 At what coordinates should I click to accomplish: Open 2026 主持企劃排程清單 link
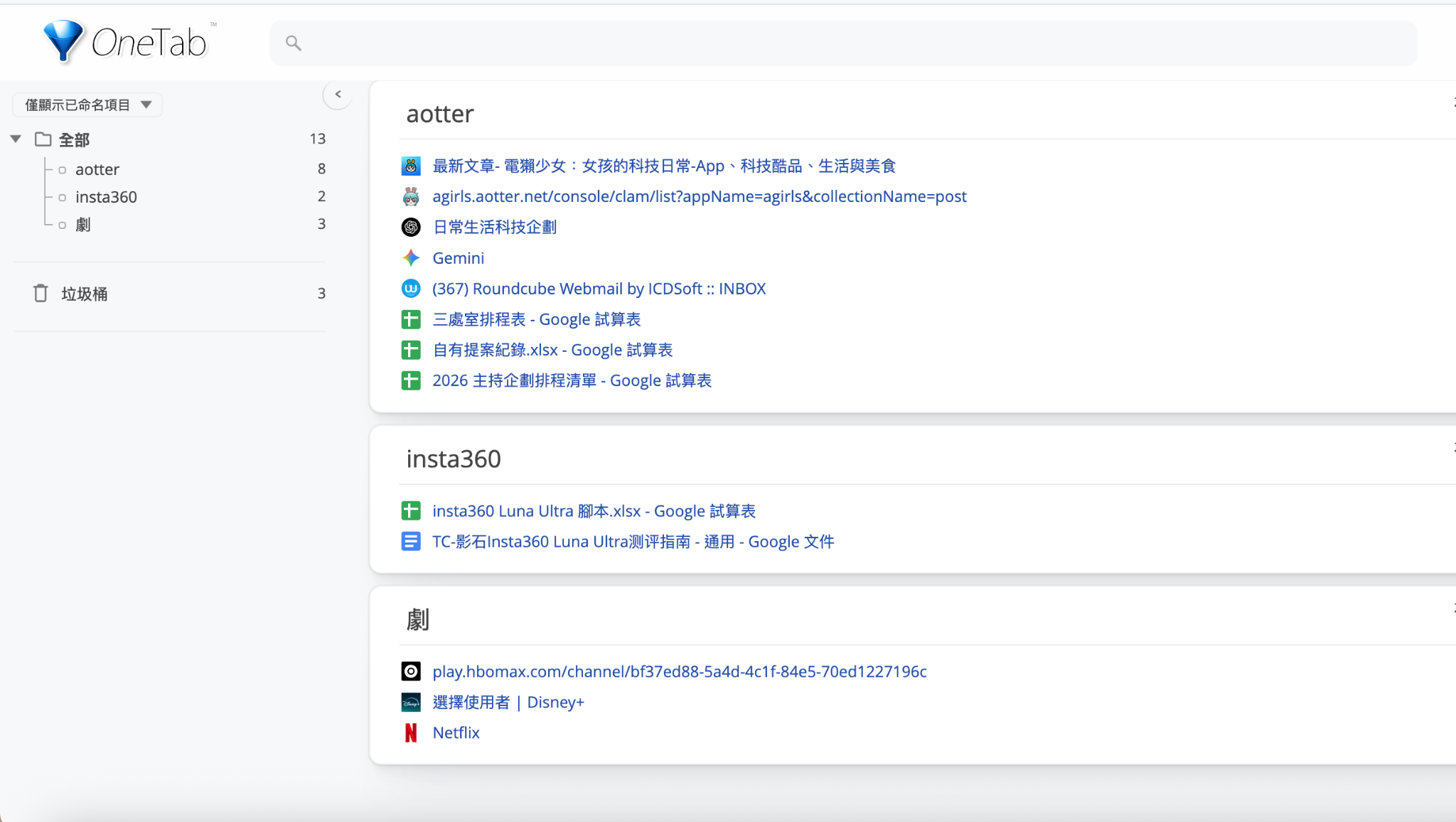572,380
